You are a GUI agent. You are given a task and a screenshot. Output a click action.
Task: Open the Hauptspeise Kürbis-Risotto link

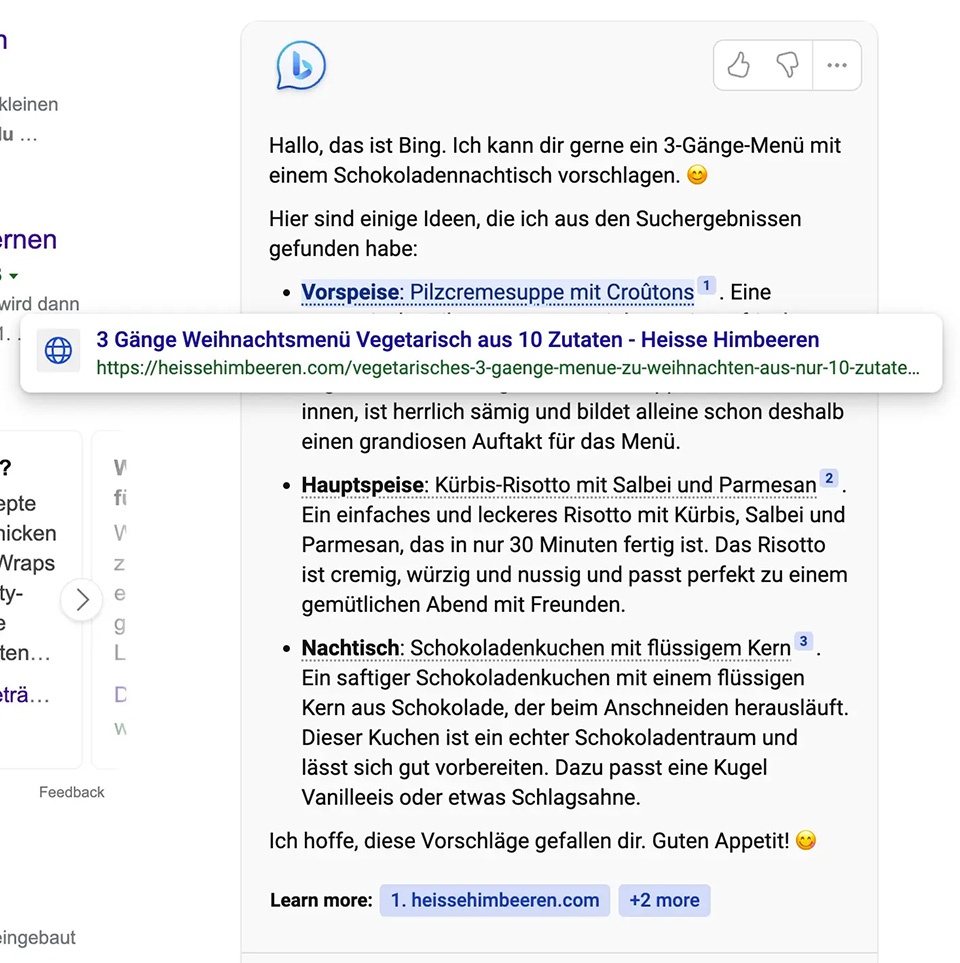tap(559, 485)
